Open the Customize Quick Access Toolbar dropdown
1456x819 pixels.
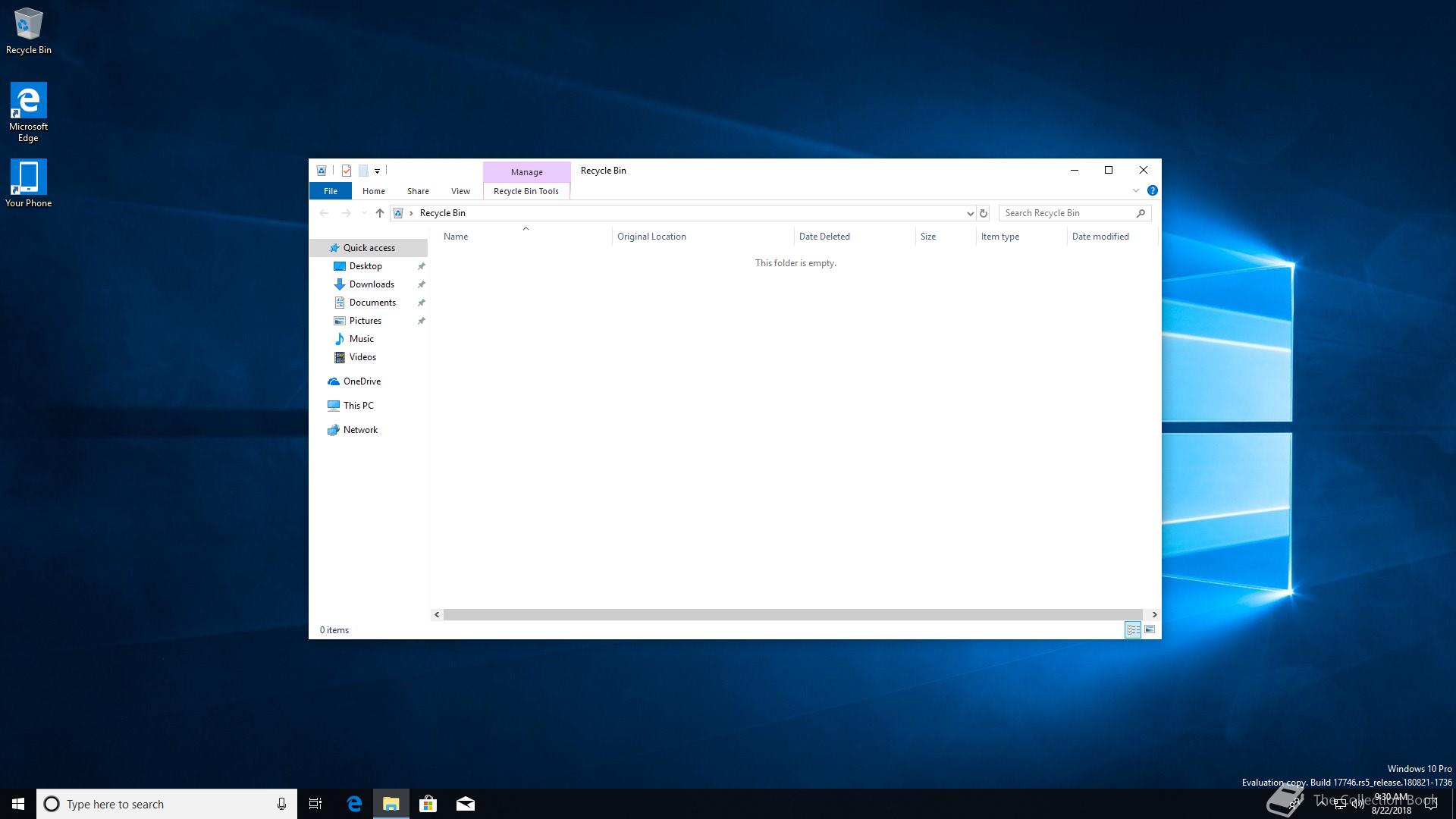pyautogui.click(x=377, y=171)
